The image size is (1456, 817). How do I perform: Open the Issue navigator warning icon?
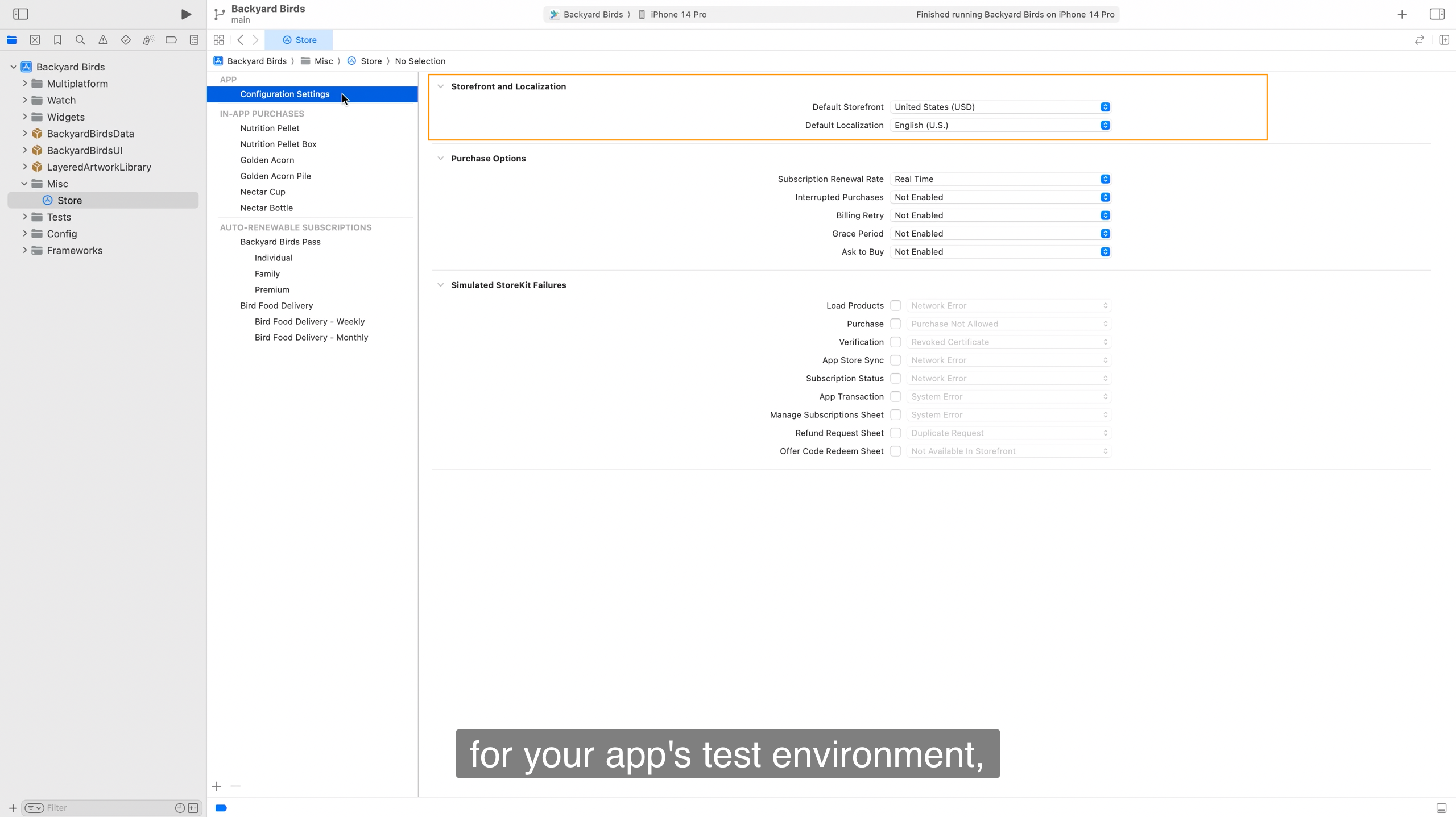(x=103, y=40)
